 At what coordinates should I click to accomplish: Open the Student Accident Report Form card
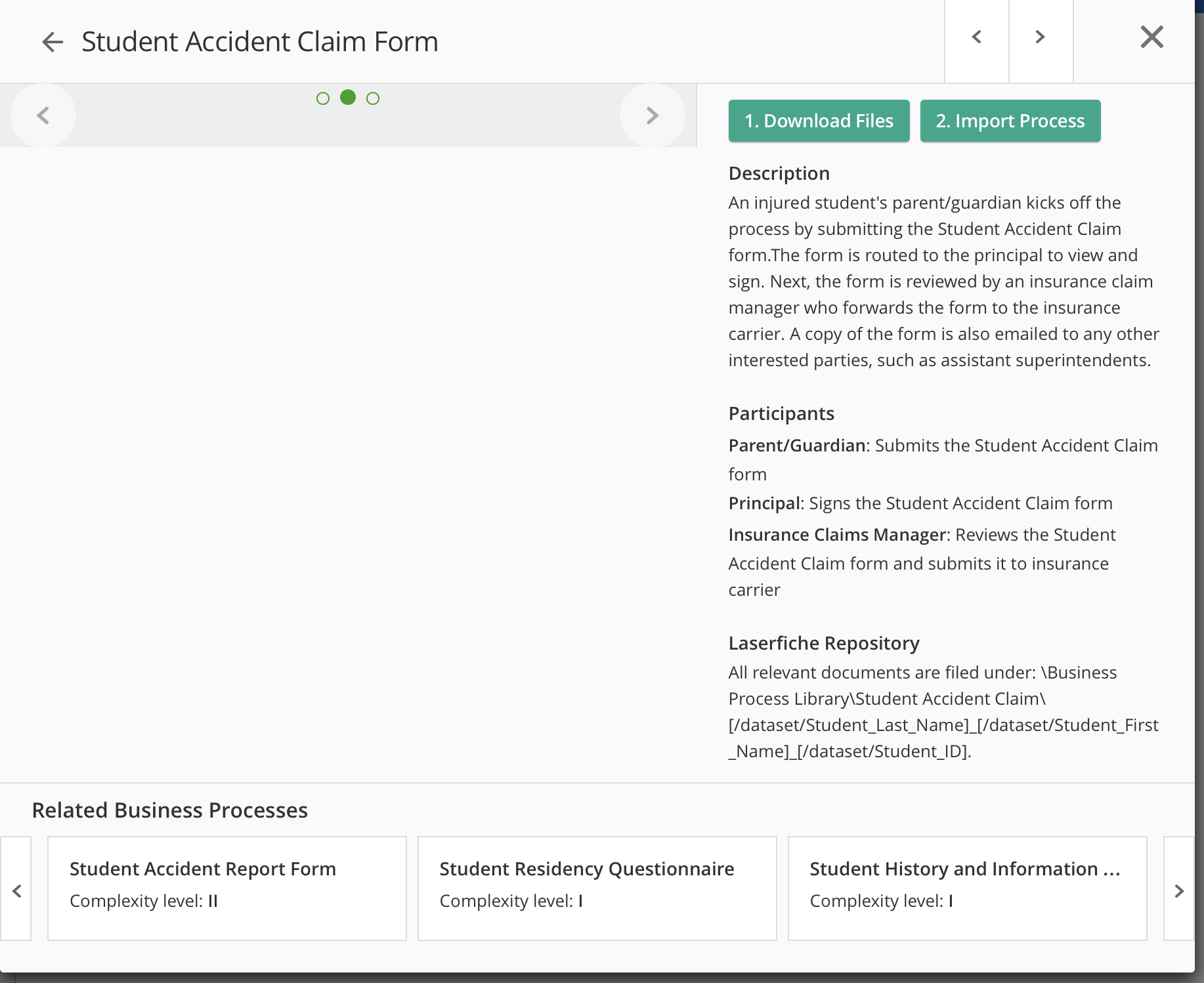pyautogui.click(x=227, y=888)
